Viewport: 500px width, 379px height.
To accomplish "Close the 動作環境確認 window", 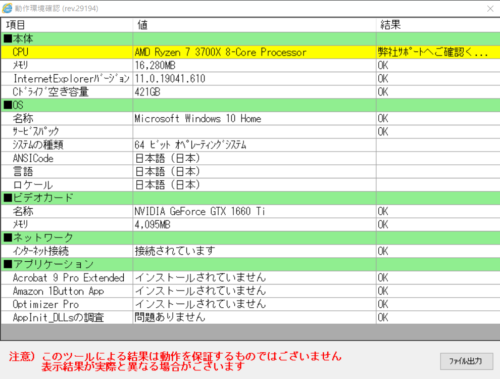I will (x=490, y=9).
